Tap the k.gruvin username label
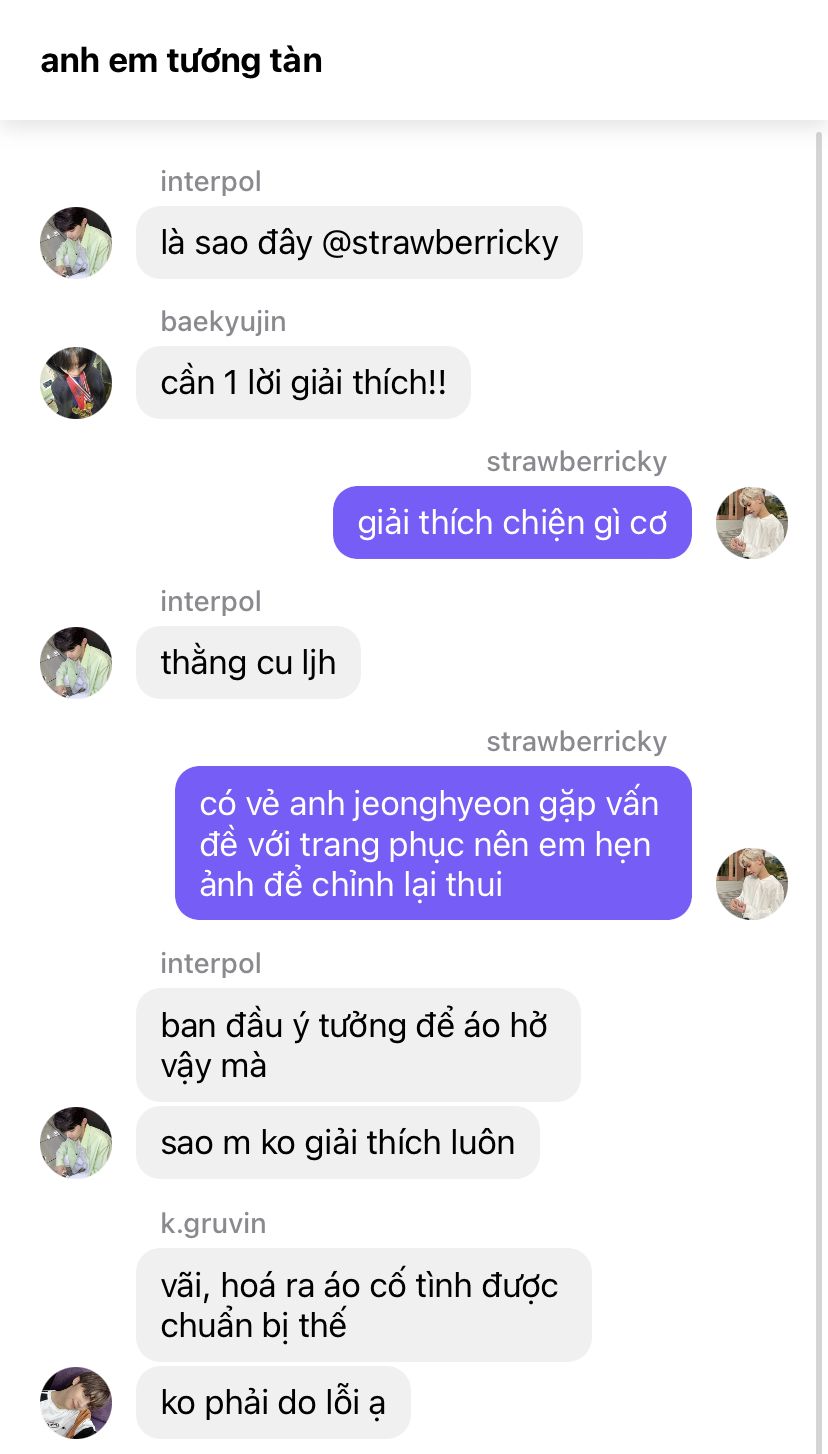The width and height of the screenshot is (828, 1454). 213,1223
